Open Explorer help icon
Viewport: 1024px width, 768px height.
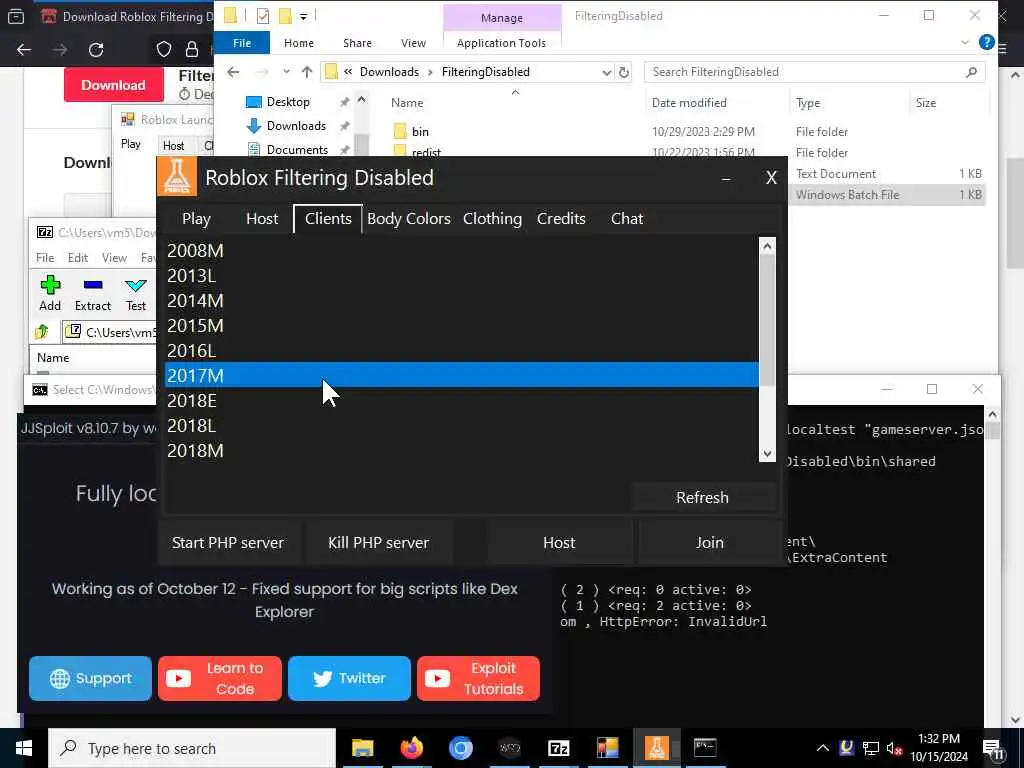(986, 42)
